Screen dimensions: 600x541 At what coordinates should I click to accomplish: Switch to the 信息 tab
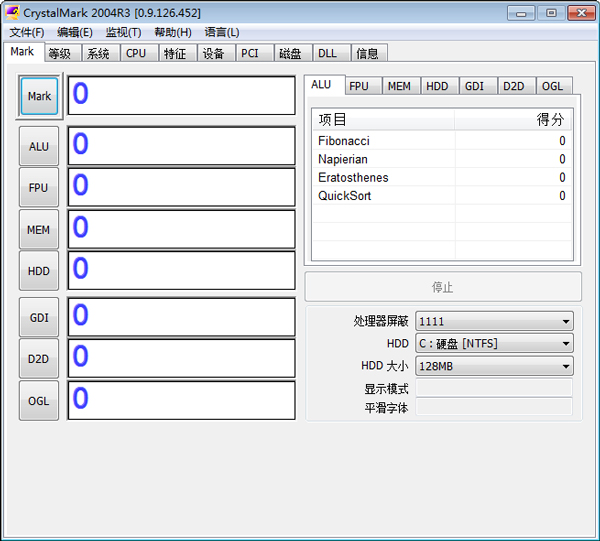point(370,53)
